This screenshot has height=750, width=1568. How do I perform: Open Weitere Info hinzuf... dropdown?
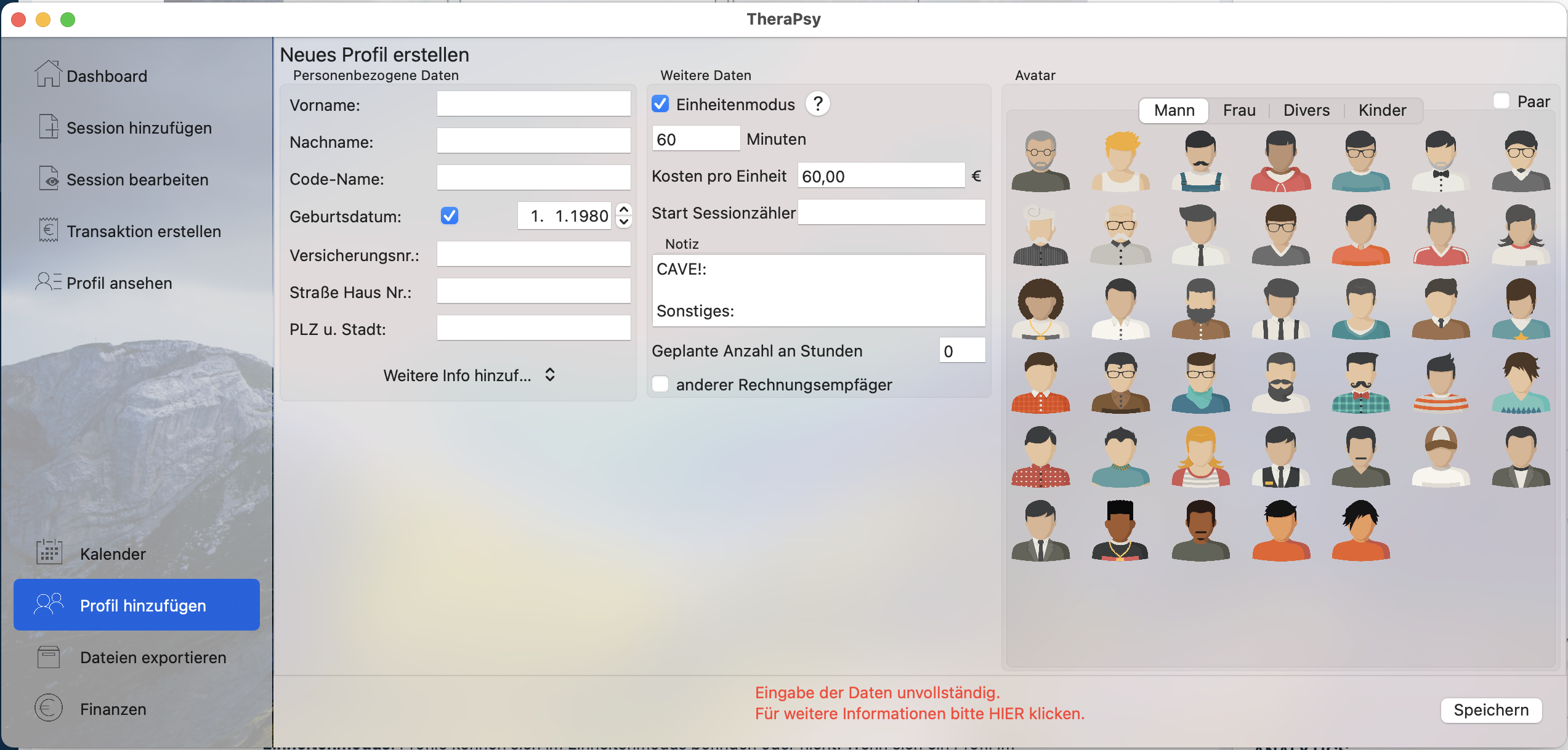coord(469,375)
